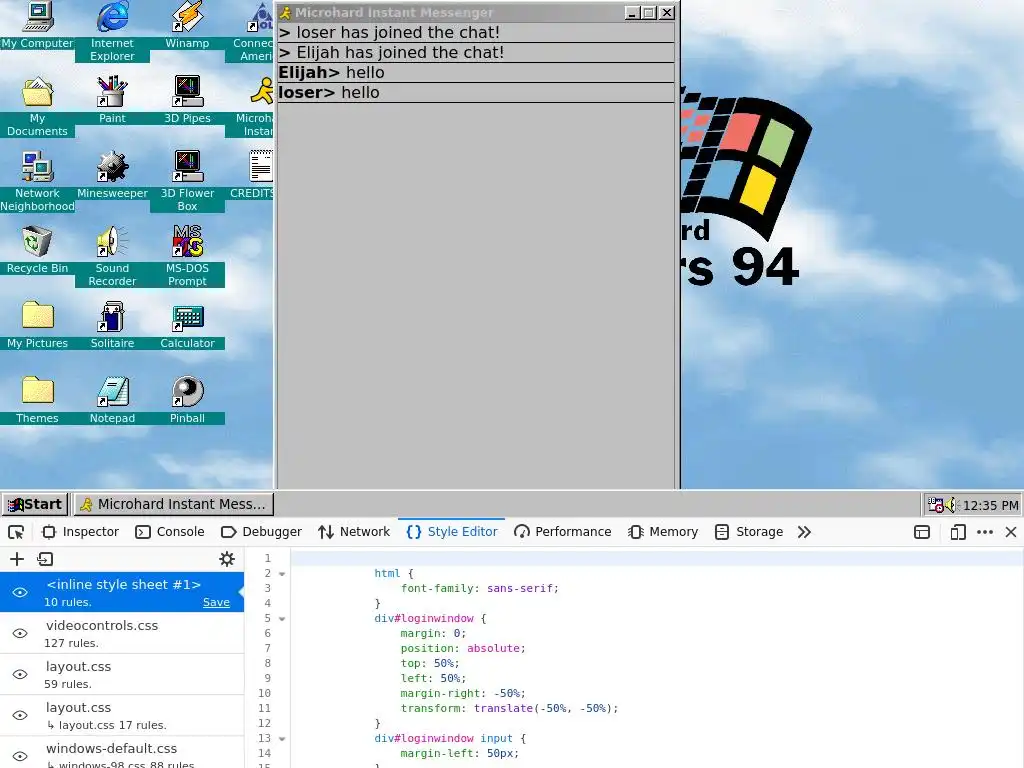1024x768 pixels.
Task: Open the Pinball shortcut
Action: tap(187, 400)
